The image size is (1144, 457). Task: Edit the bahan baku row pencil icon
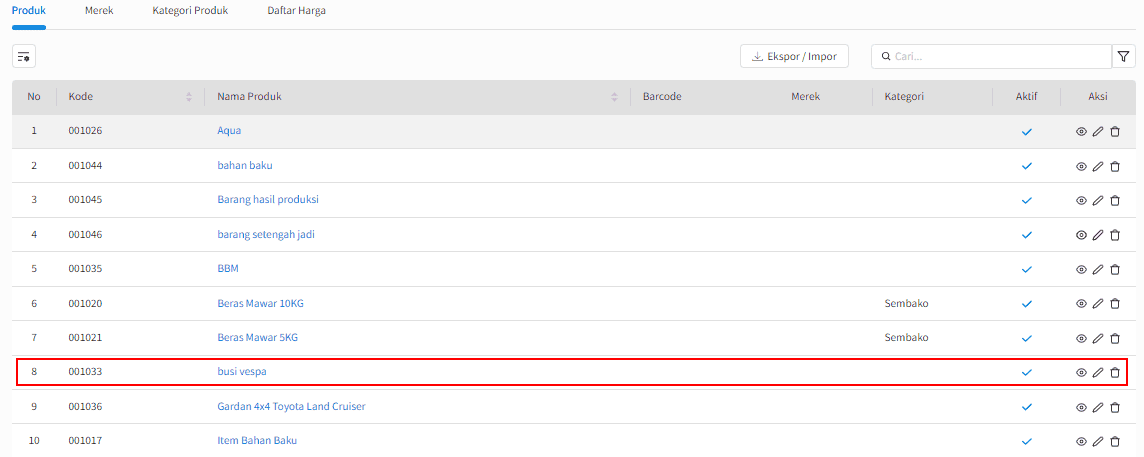coord(1098,166)
